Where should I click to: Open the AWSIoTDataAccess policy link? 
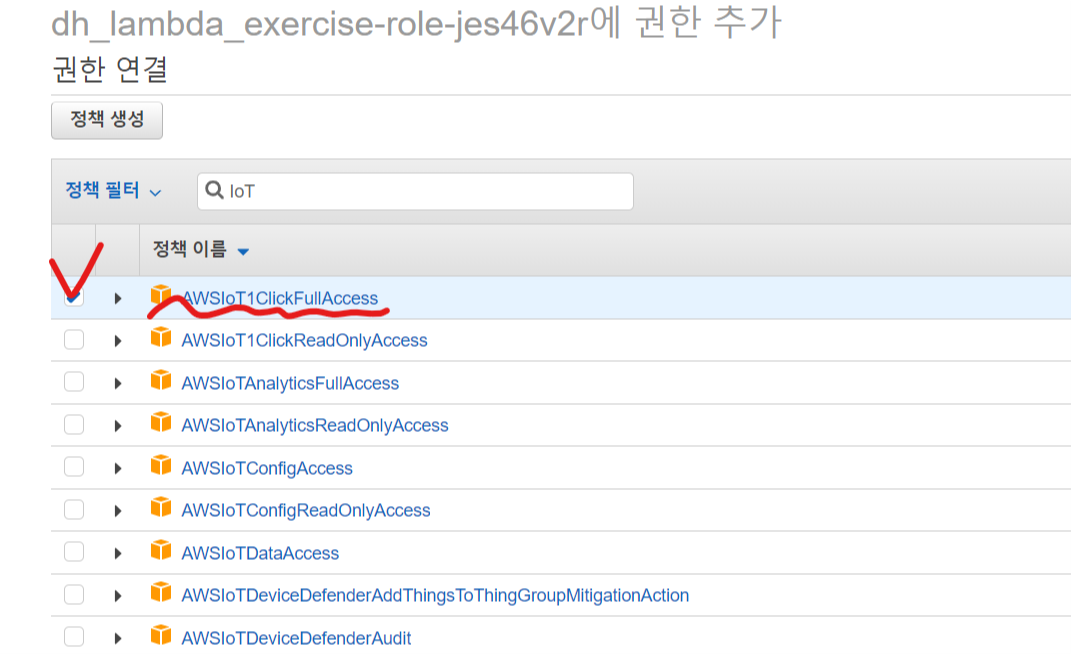click(x=260, y=554)
